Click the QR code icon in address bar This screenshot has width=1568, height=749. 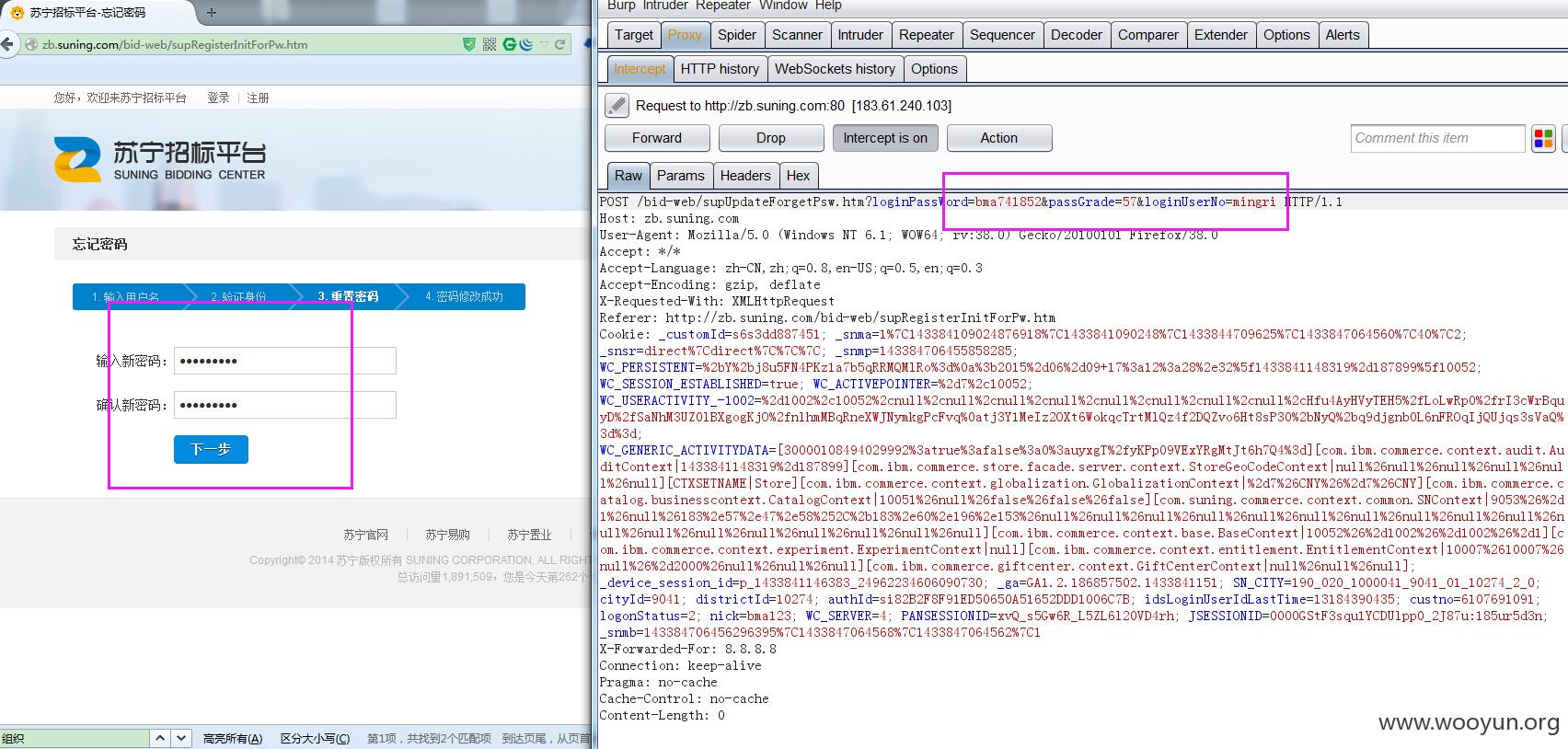click(x=490, y=44)
